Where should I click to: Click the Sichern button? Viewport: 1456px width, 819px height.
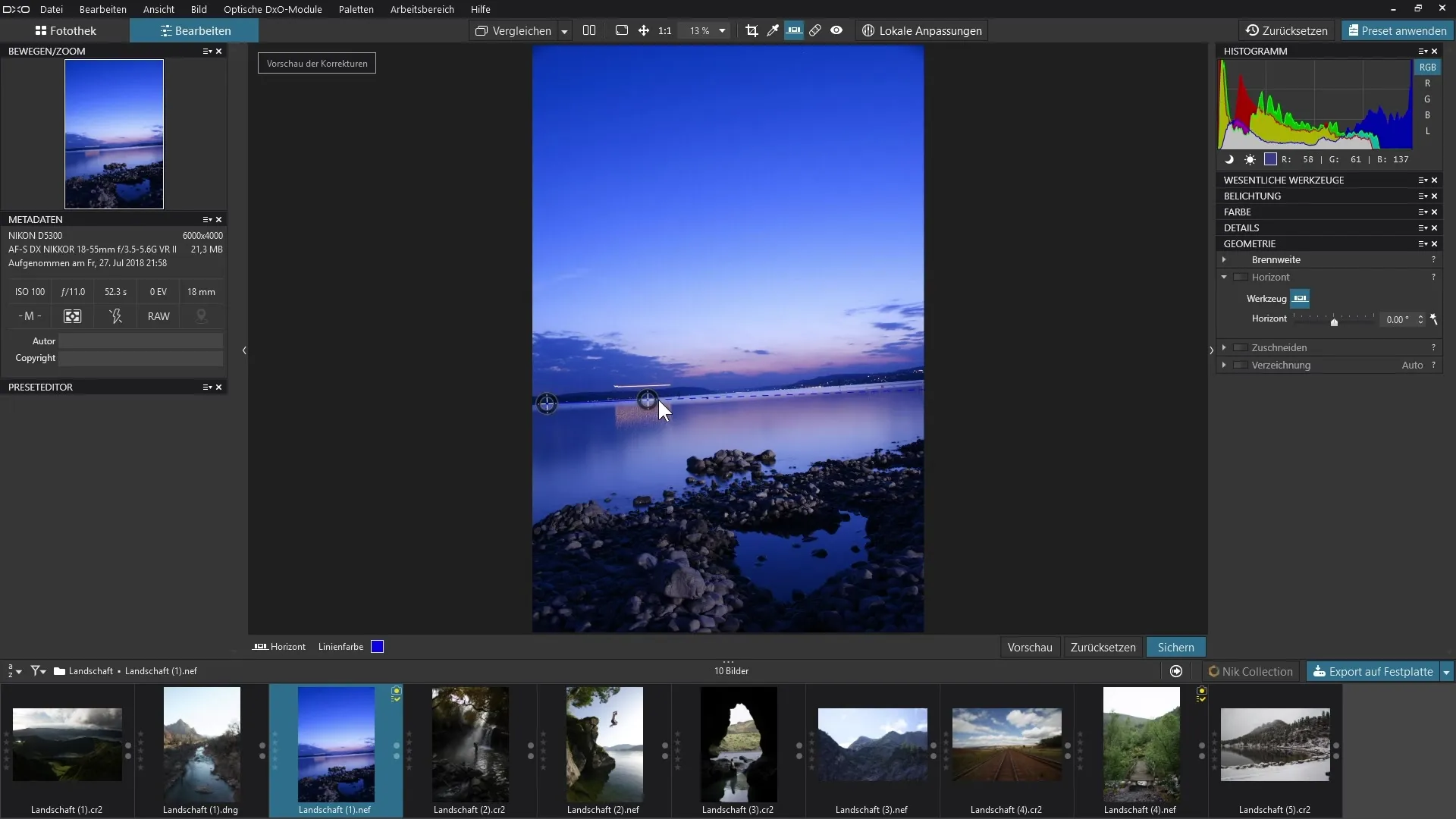coord(1175,648)
